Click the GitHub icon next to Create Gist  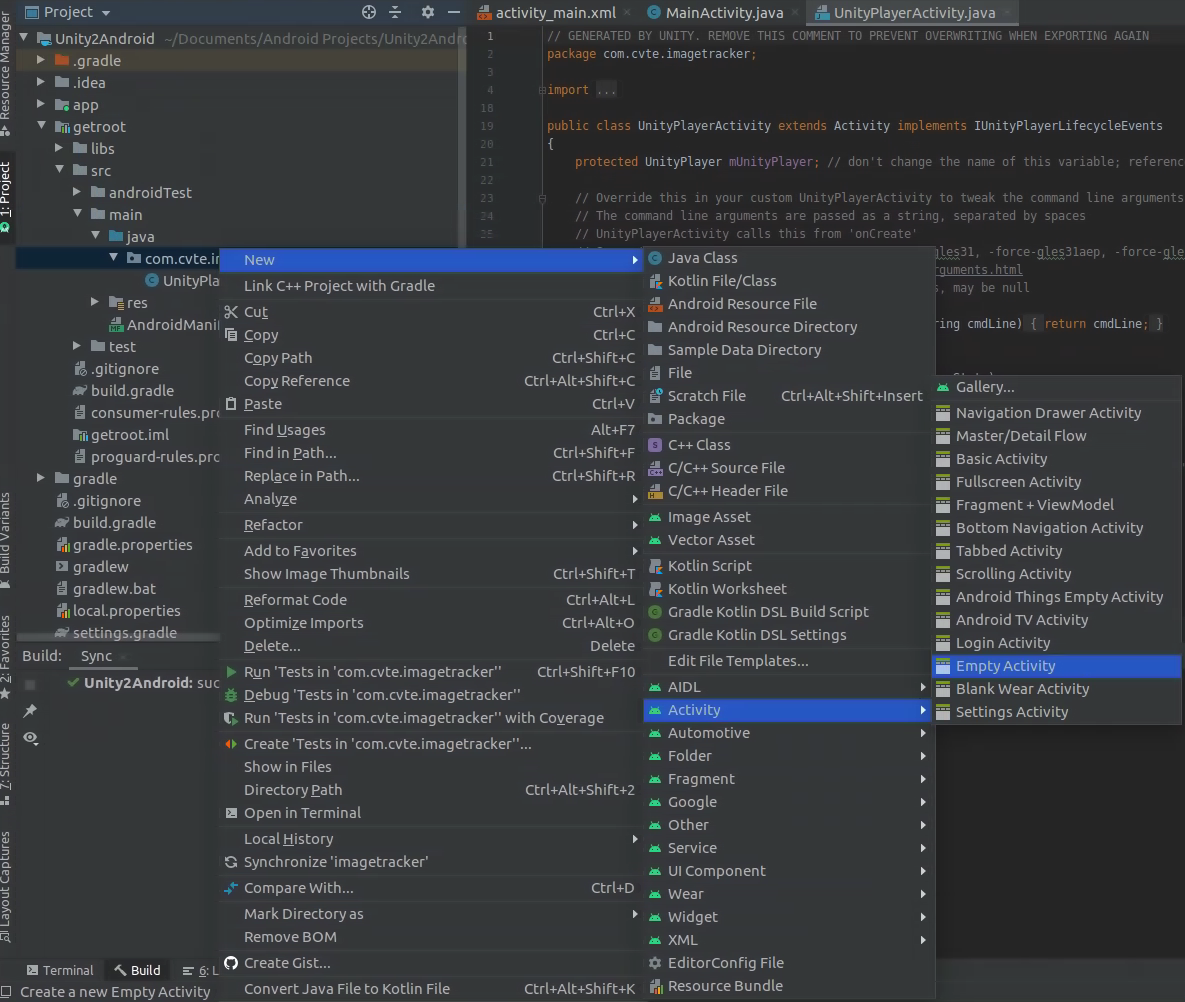pos(231,963)
